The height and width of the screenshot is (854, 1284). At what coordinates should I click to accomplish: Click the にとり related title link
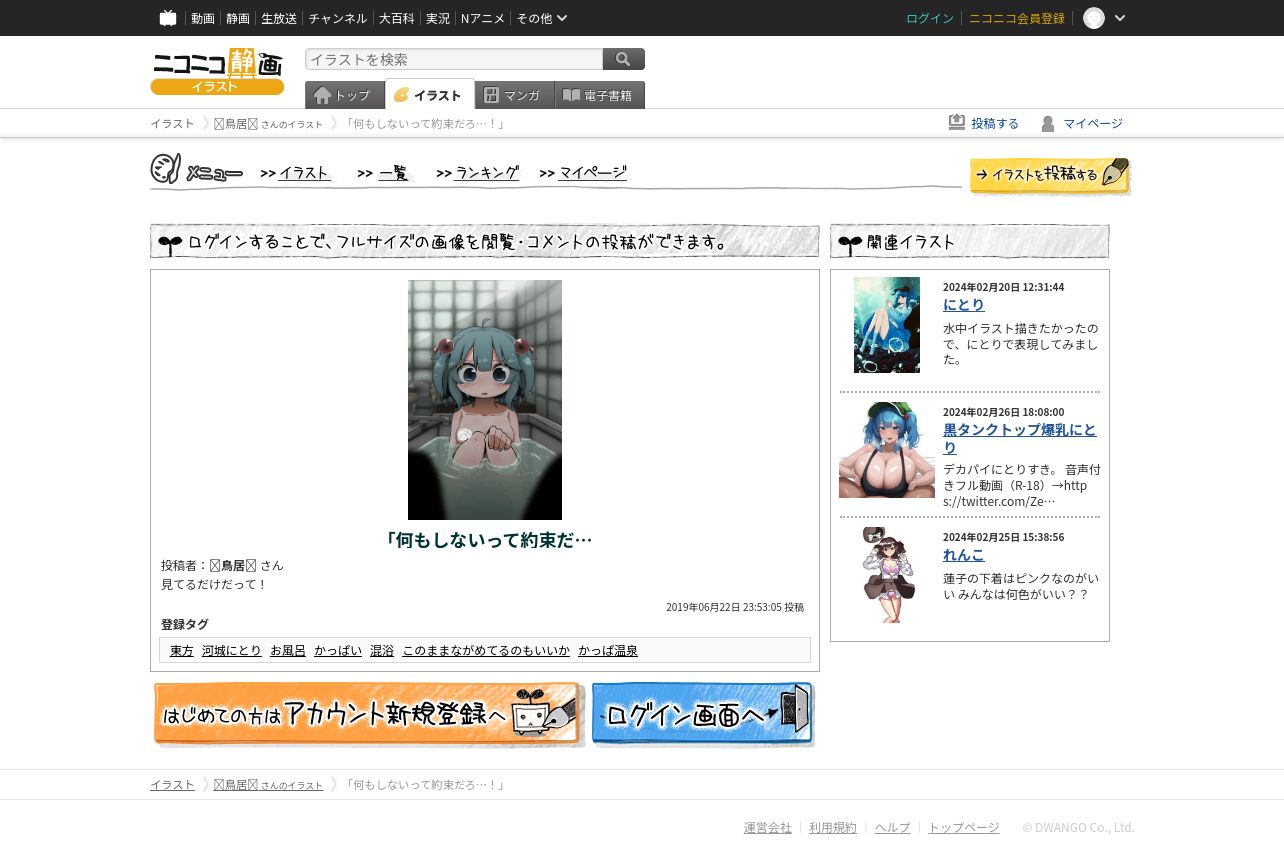tap(964, 305)
